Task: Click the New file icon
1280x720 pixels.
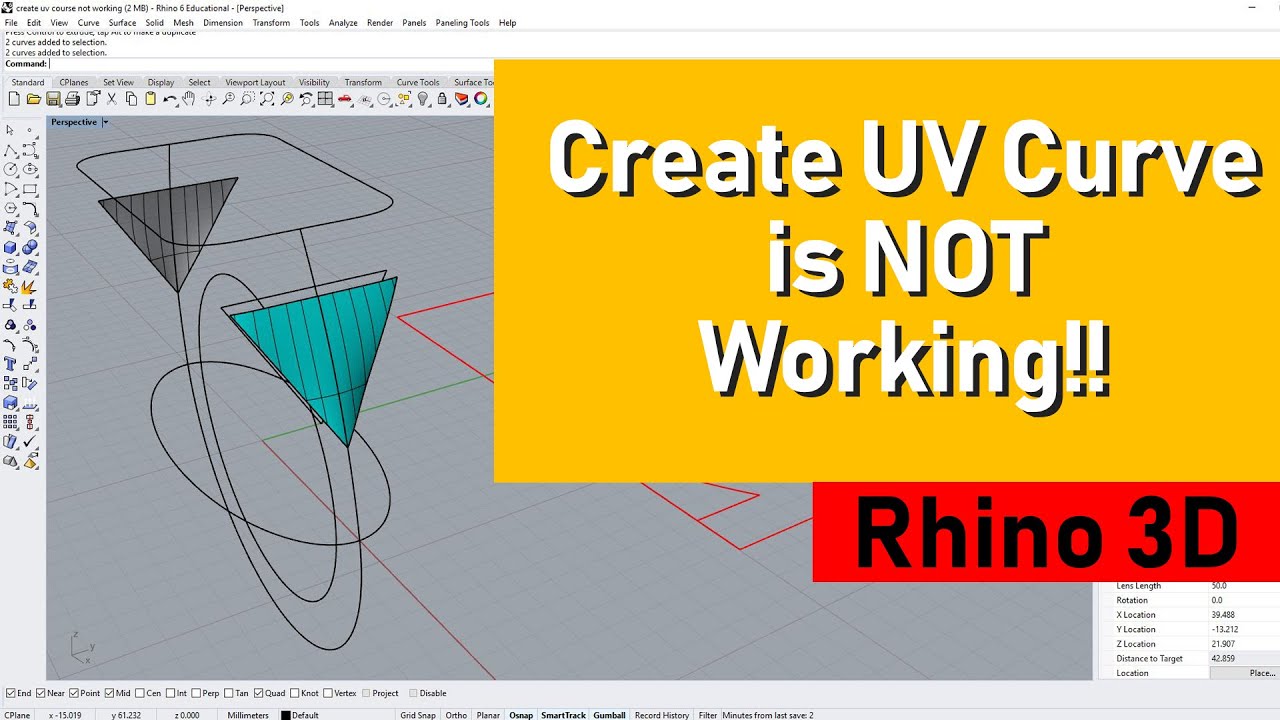Action: point(14,99)
